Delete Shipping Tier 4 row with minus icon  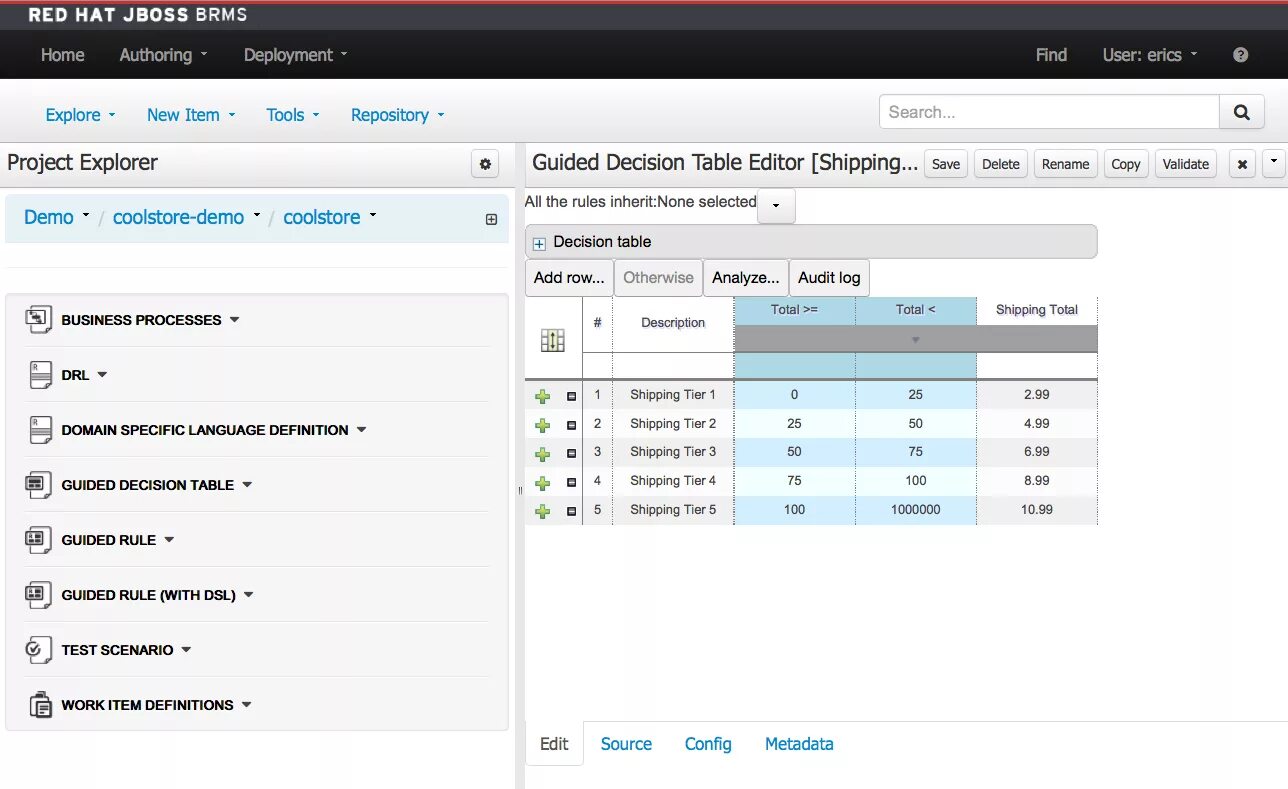point(572,483)
